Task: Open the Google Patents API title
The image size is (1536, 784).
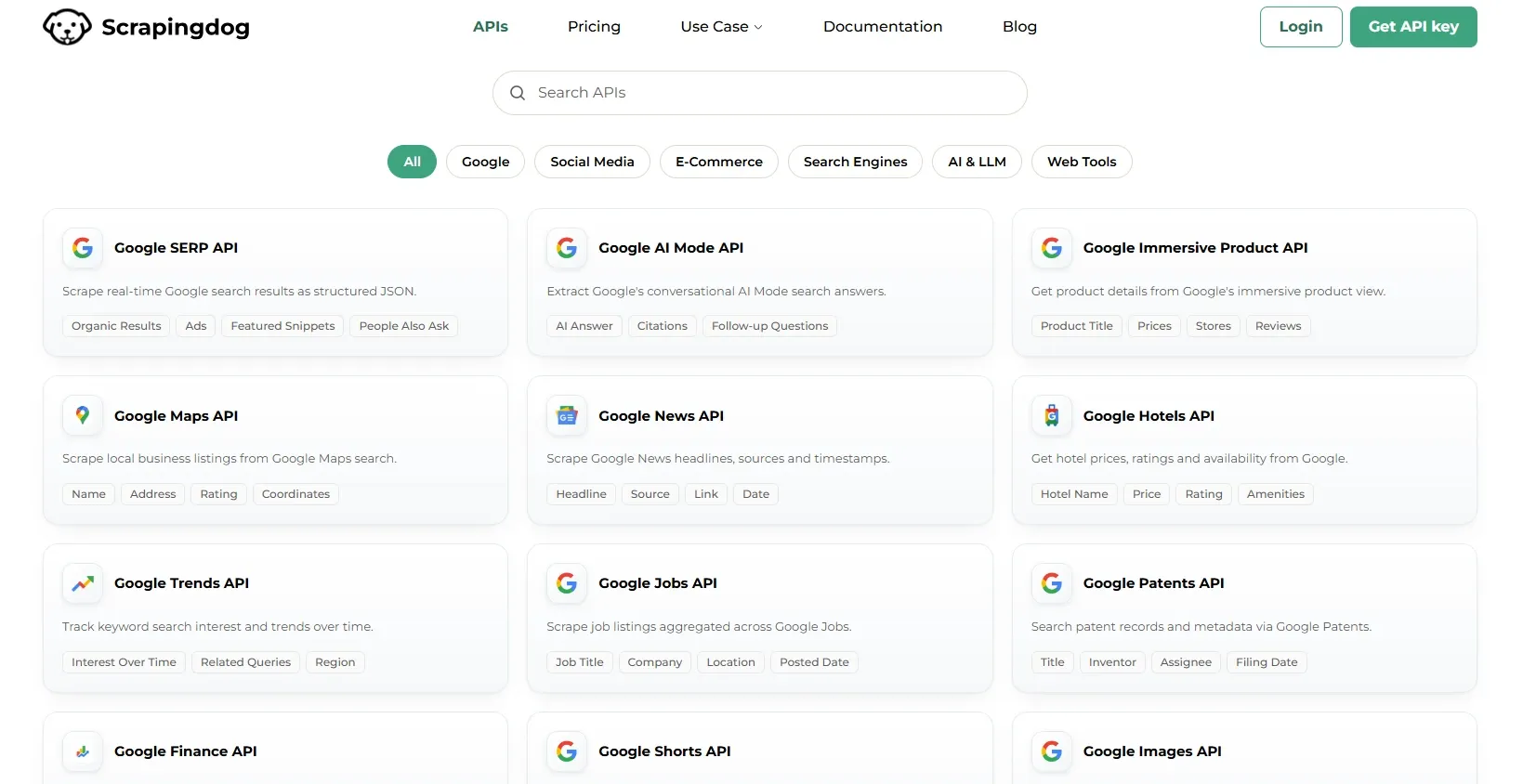Action: pos(1153,583)
